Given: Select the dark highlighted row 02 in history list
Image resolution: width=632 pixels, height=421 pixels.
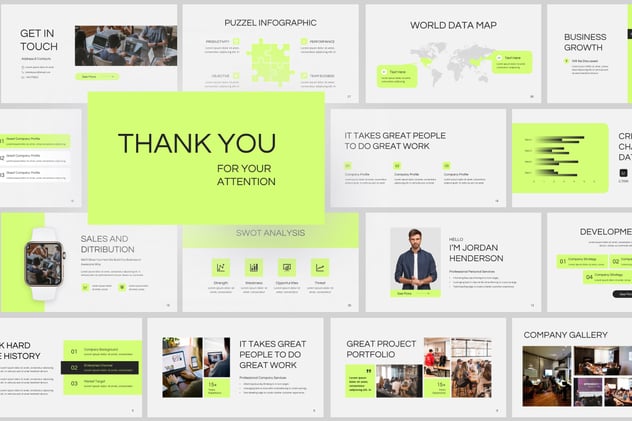Looking at the screenshot, I should 101,367.
